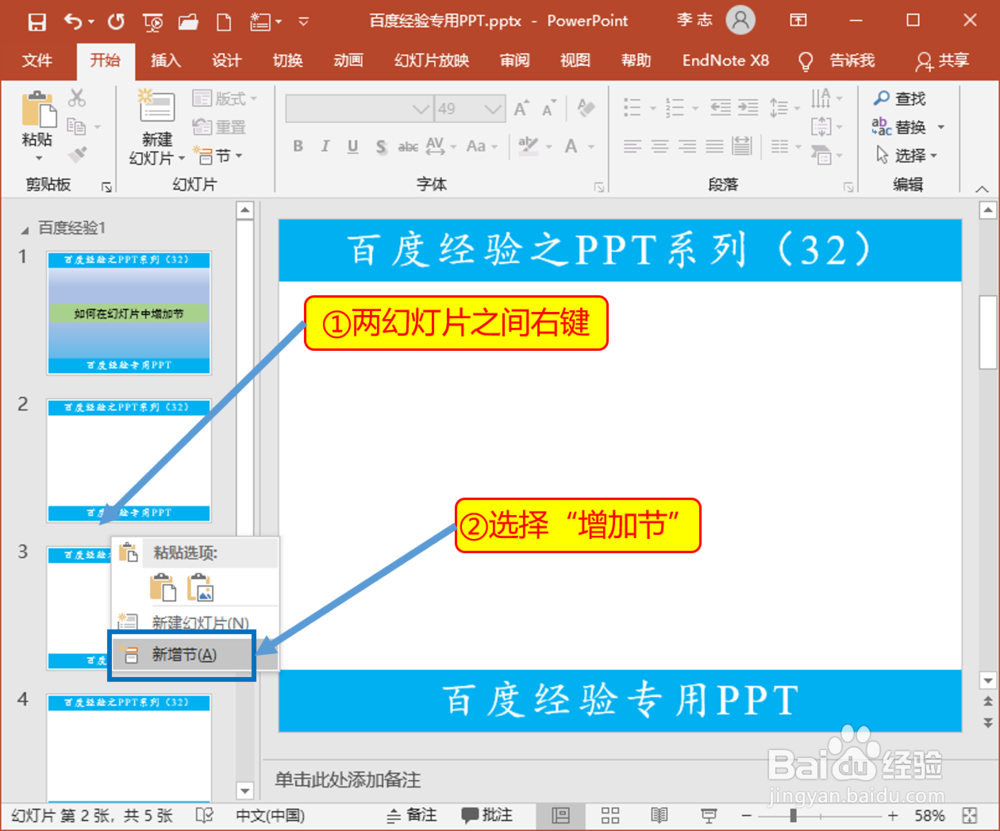Open Slide Sorter view icon in status bar
The height and width of the screenshot is (831, 1000).
[610, 815]
